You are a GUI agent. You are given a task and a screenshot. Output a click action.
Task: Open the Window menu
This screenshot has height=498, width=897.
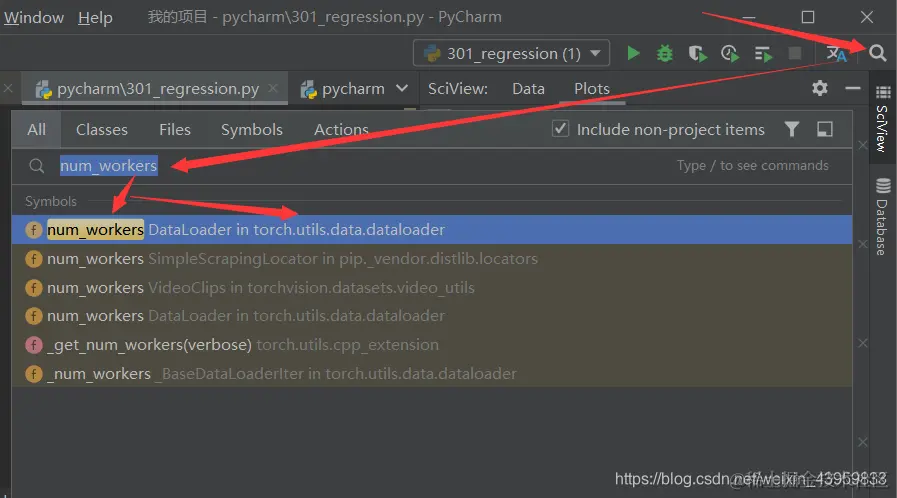34,18
